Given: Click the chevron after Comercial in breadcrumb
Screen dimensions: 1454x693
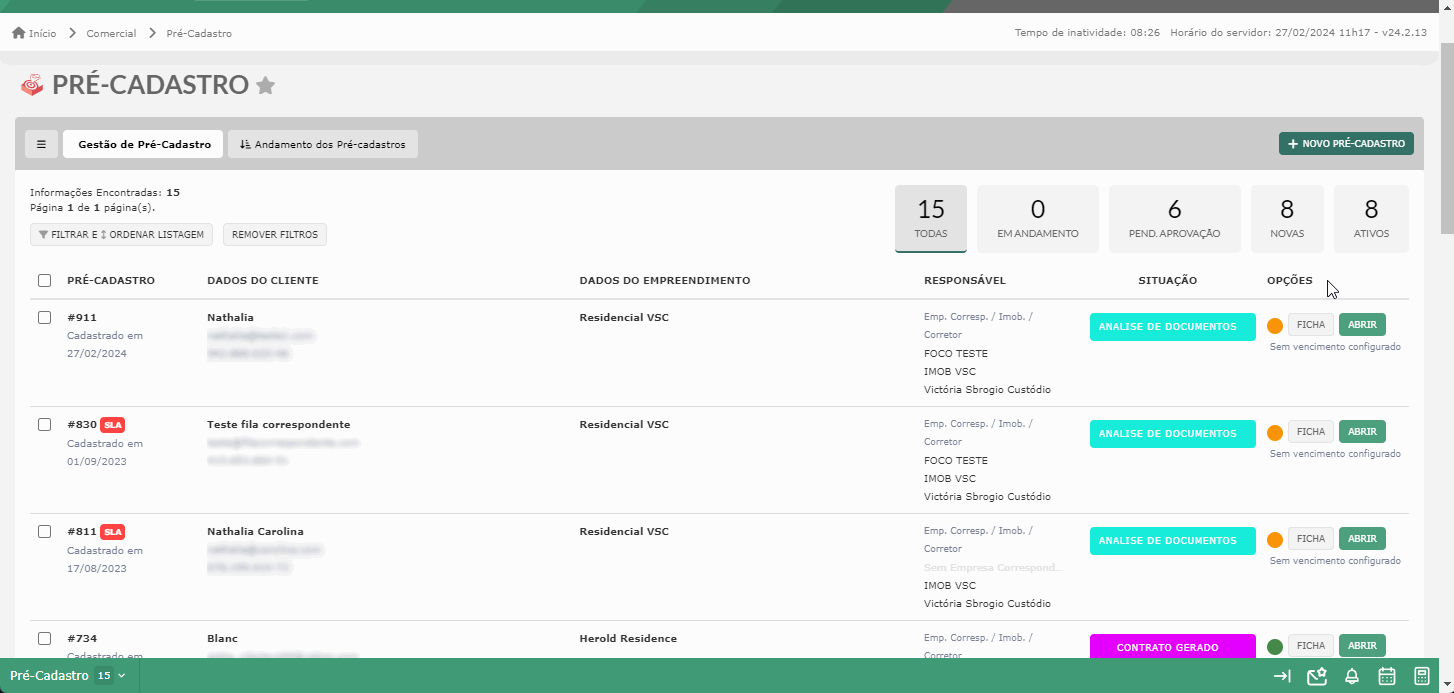Looking at the screenshot, I should click(152, 33).
